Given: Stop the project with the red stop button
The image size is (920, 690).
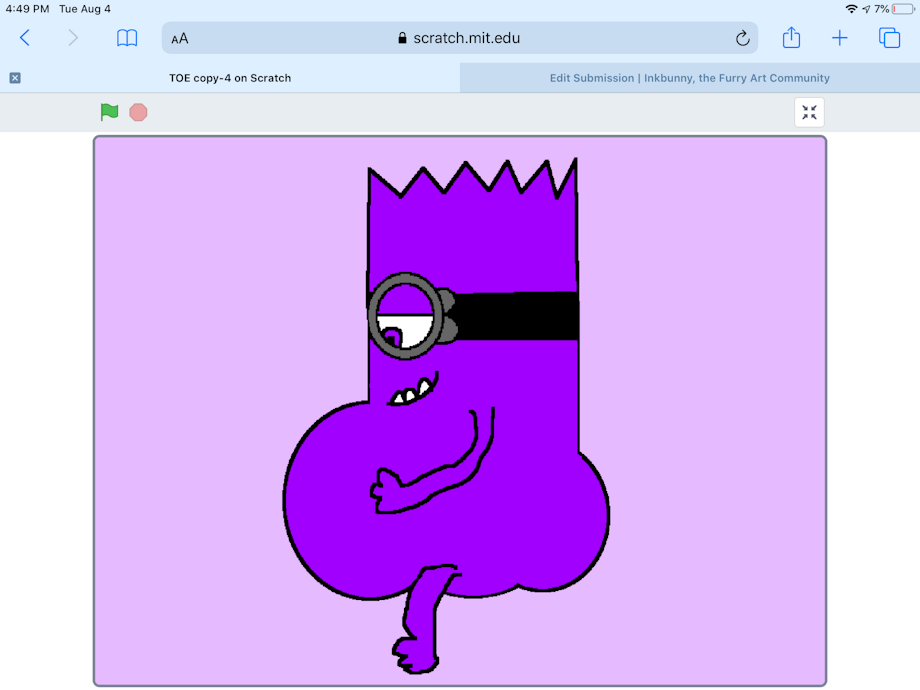Looking at the screenshot, I should [x=138, y=112].
